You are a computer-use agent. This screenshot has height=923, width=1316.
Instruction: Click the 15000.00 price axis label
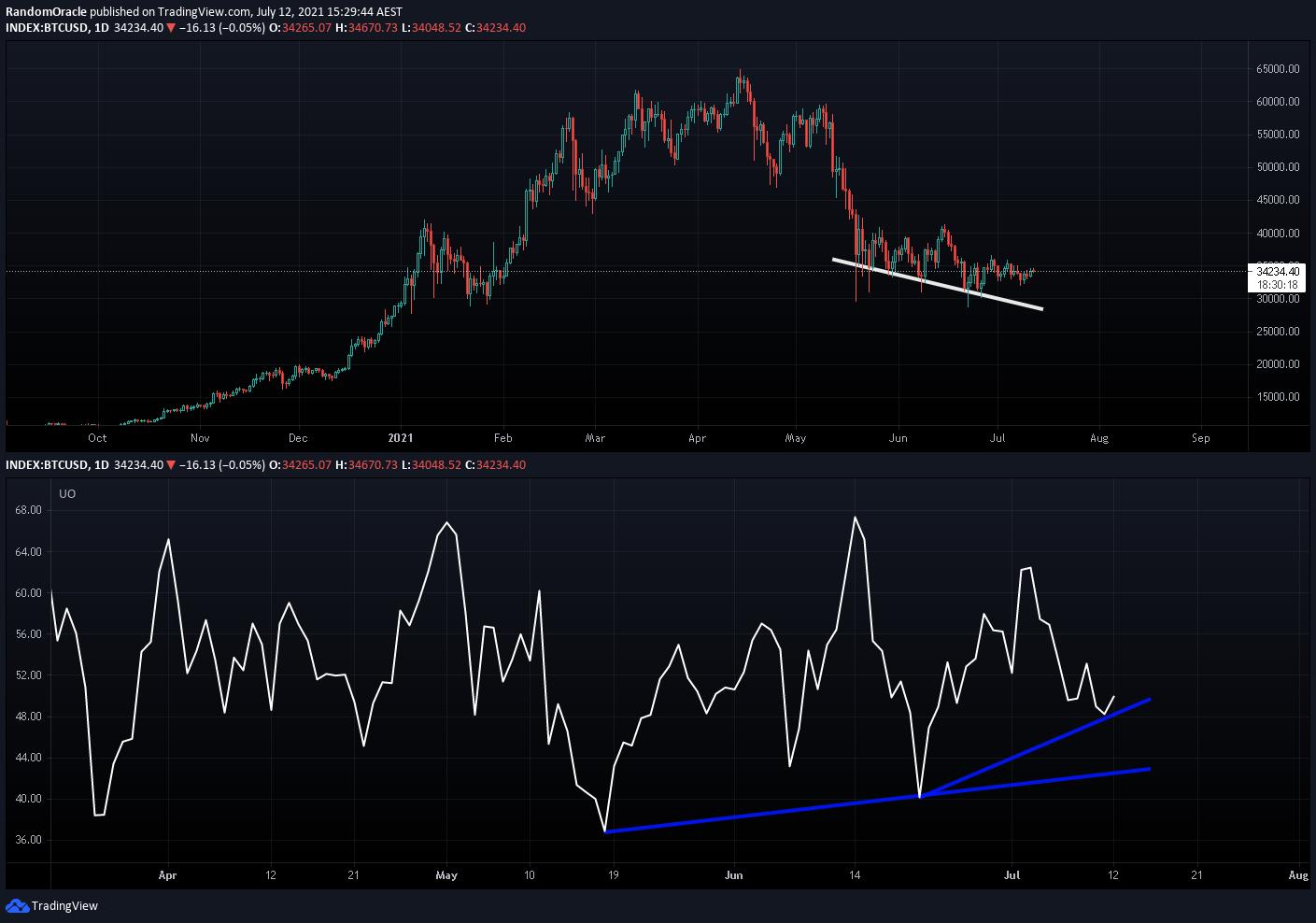pyautogui.click(x=1277, y=397)
